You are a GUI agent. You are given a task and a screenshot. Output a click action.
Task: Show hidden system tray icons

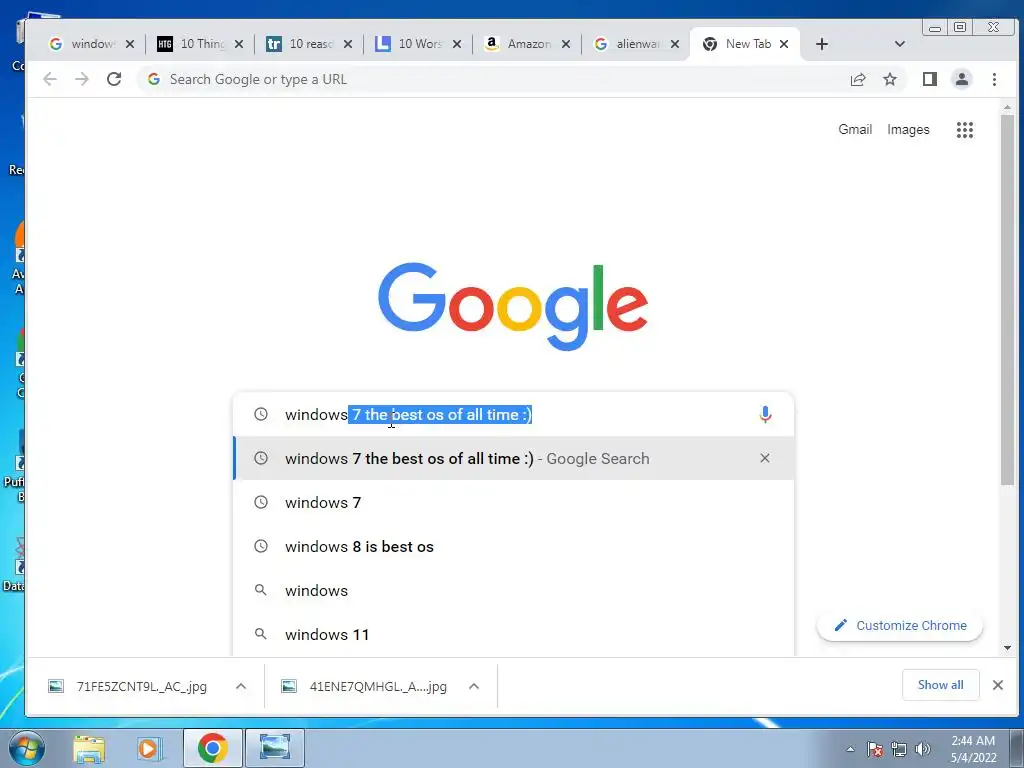(850, 749)
